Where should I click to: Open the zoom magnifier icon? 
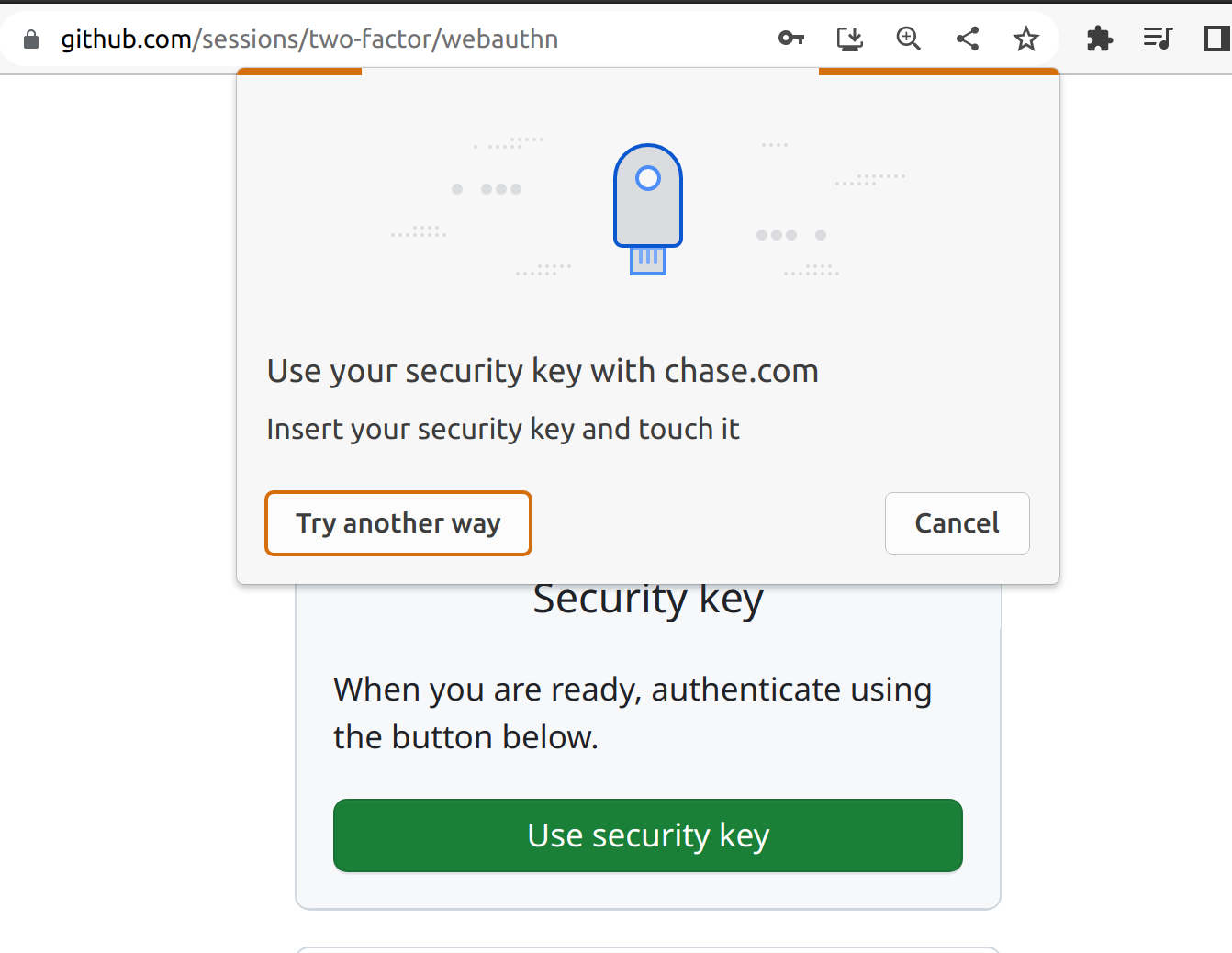click(x=908, y=39)
